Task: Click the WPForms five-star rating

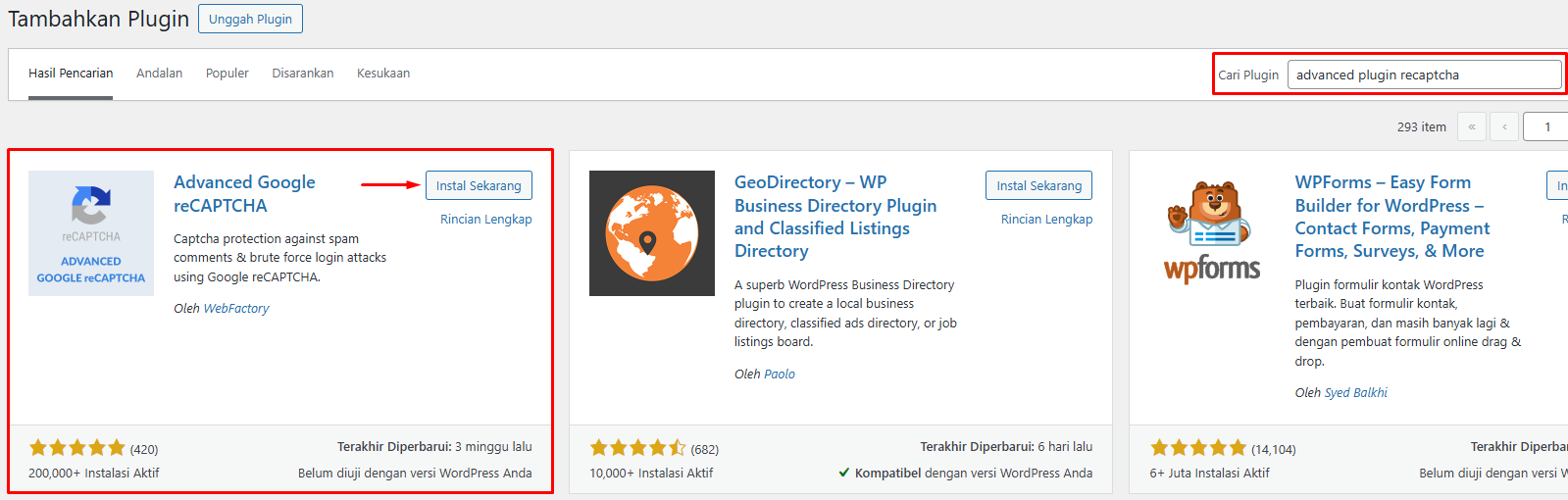Action: click(1198, 448)
